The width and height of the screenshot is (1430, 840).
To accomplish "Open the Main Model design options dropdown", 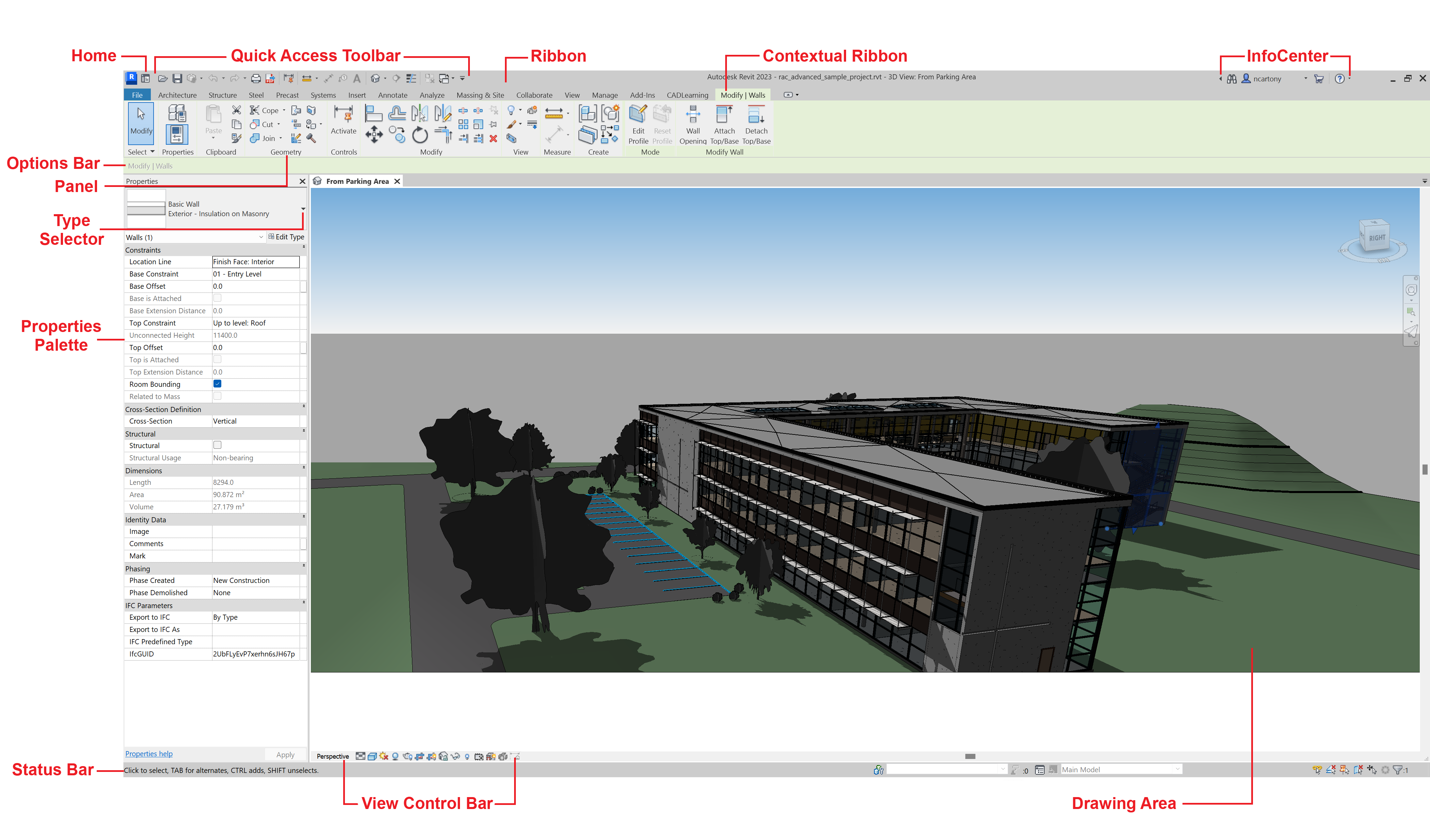I will (x=1177, y=770).
